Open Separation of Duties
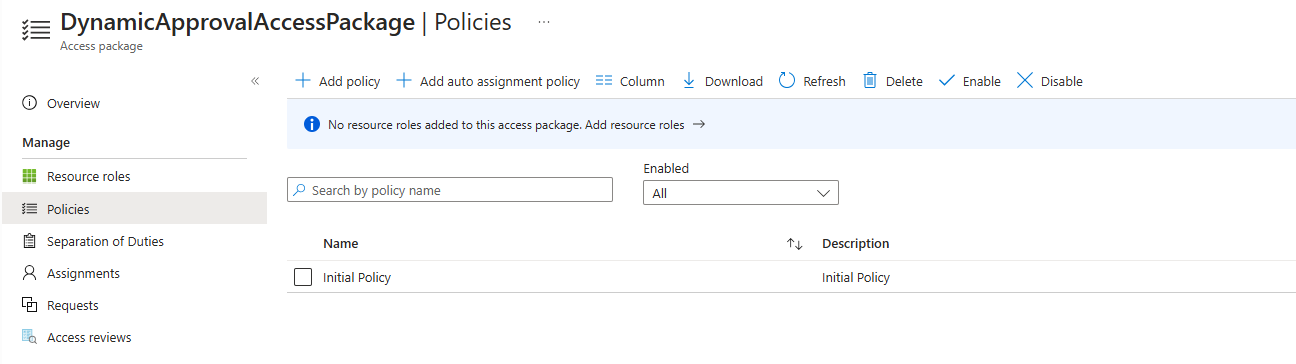Image resolution: width=1296 pixels, height=364 pixels. coord(105,241)
